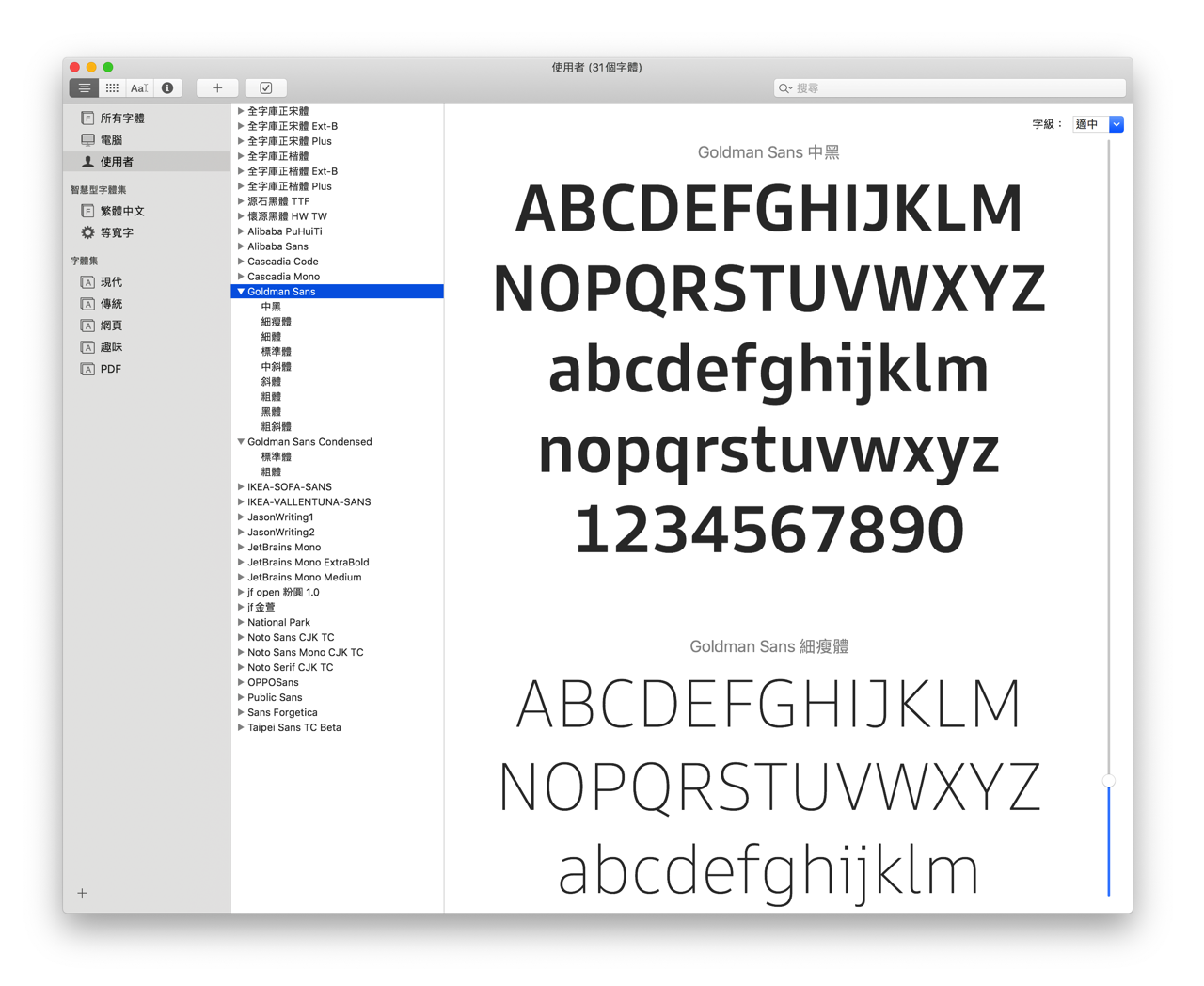Image resolution: width=1204 pixels, height=986 pixels.
Task: Select Public Sans font row
Action: coord(338,698)
